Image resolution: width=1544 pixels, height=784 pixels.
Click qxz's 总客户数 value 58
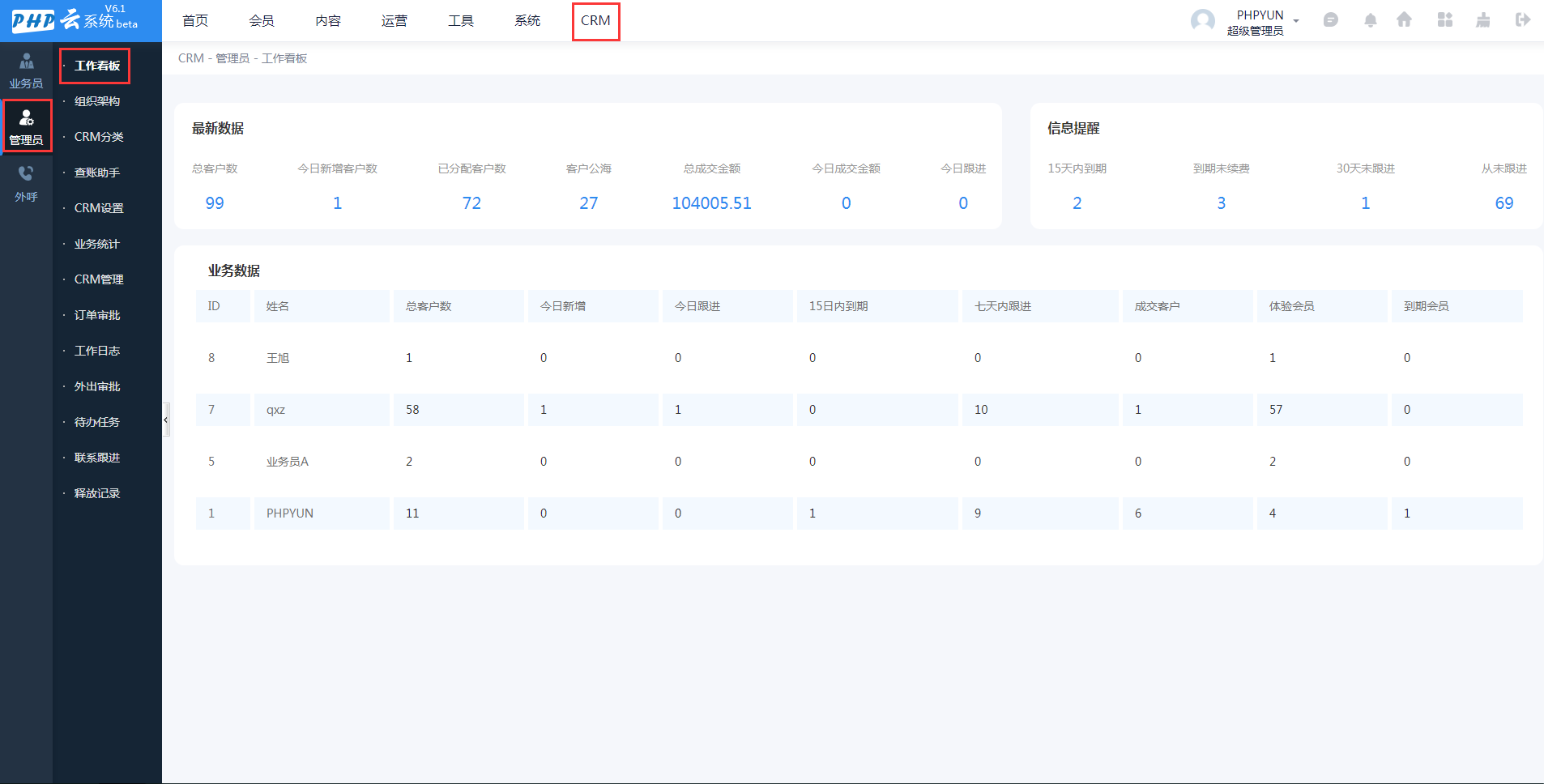coord(412,410)
